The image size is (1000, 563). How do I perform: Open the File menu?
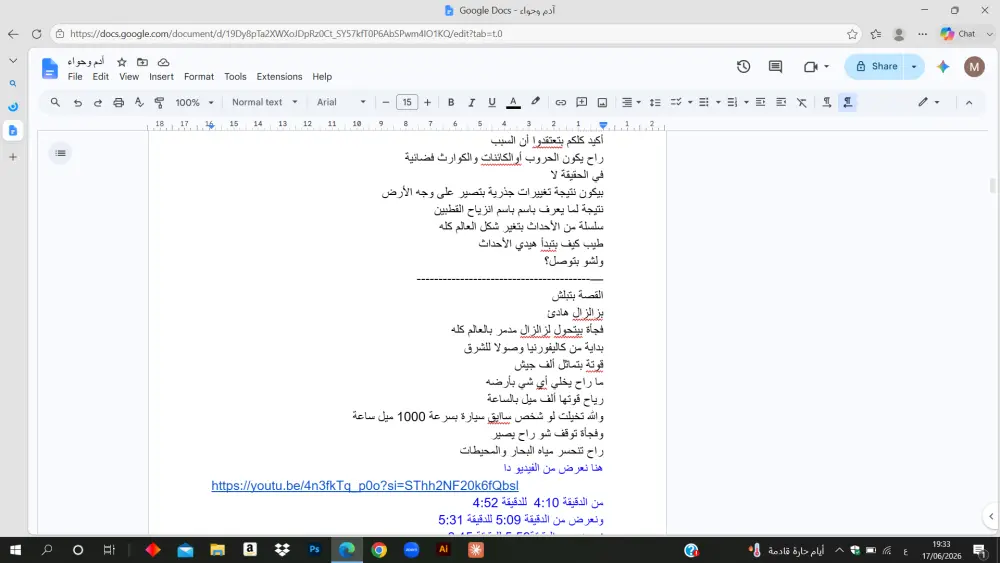(x=75, y=77)
